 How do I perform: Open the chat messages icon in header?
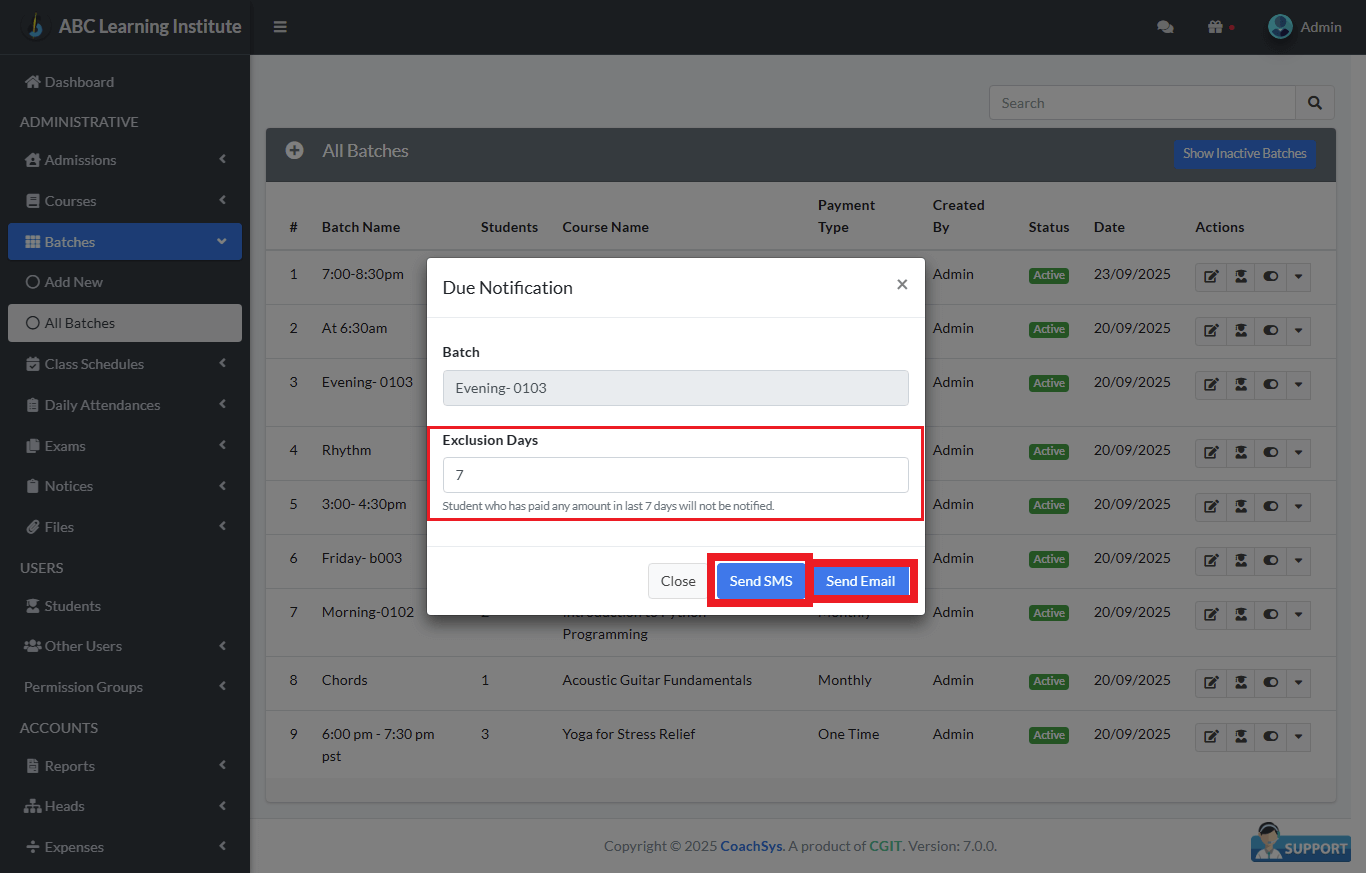tap(1165, 28)
